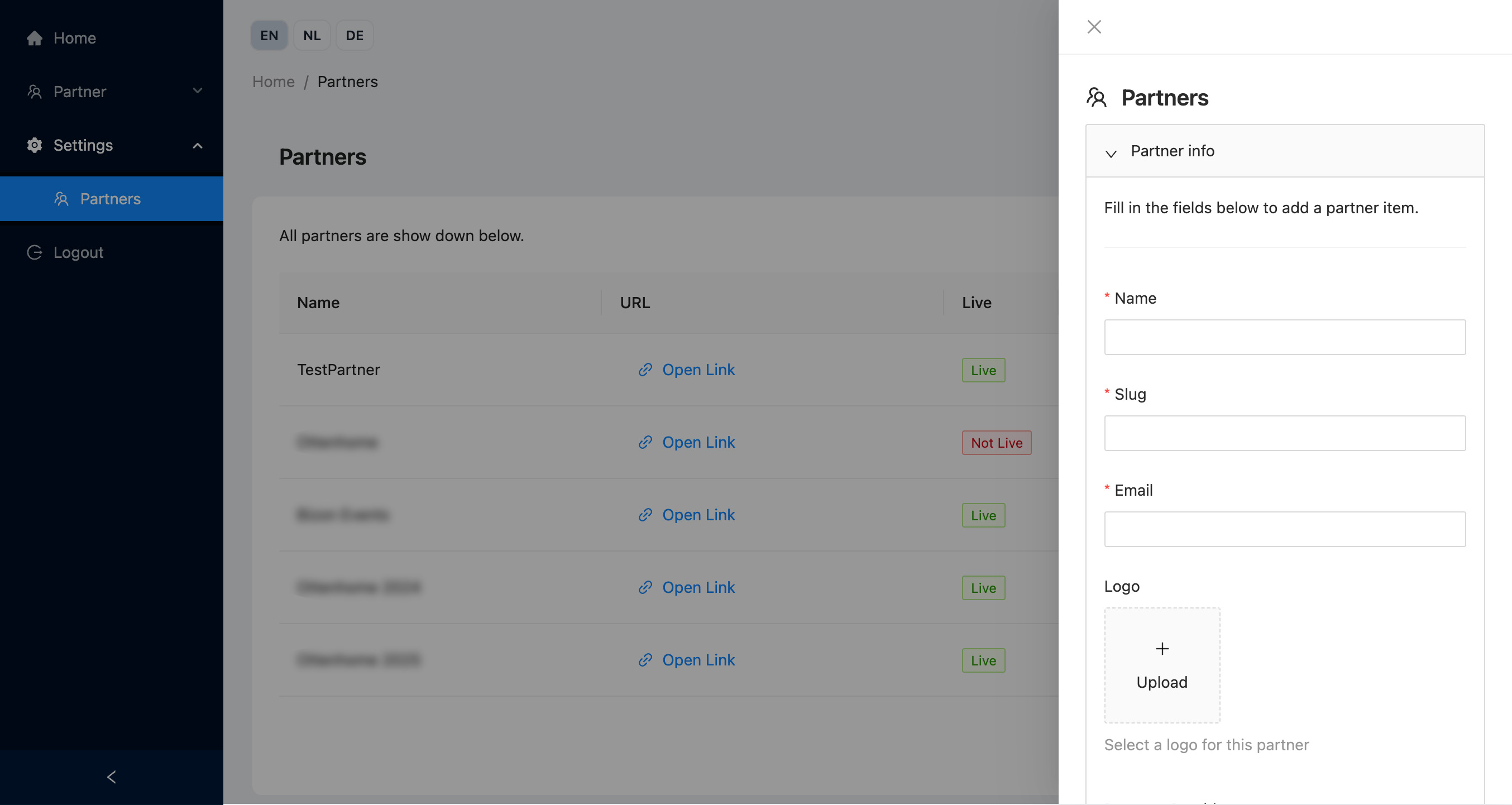Expand the Partner sidebar menu chevron
This screenshot has width=1512, height=805.
(198, 92)
